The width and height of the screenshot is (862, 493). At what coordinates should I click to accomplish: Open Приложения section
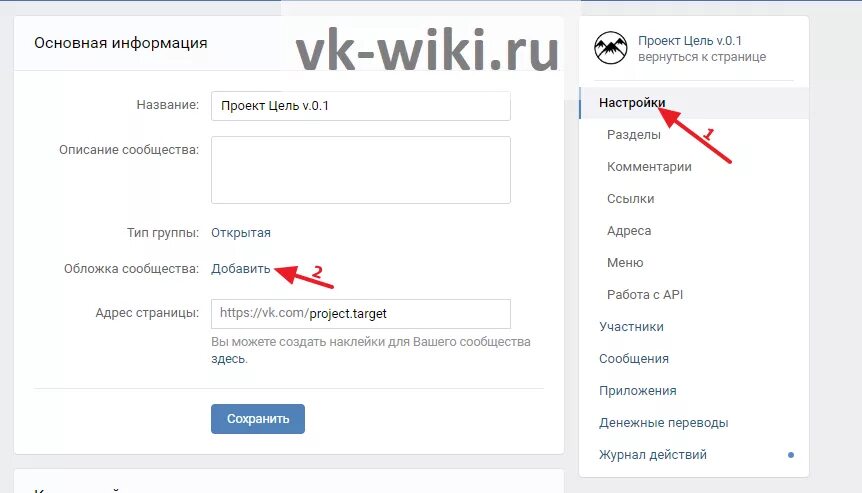(x=638, y=391)
